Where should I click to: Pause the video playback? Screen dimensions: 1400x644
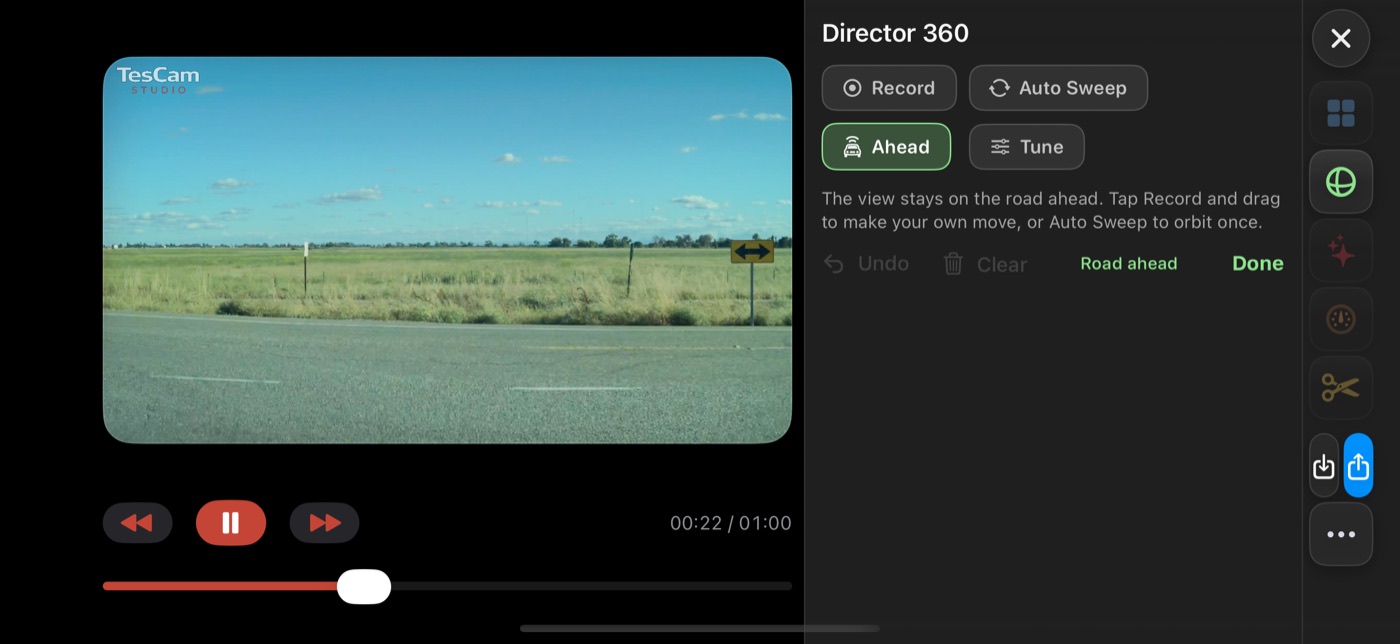pyautogui.click(x=231, y=523)
